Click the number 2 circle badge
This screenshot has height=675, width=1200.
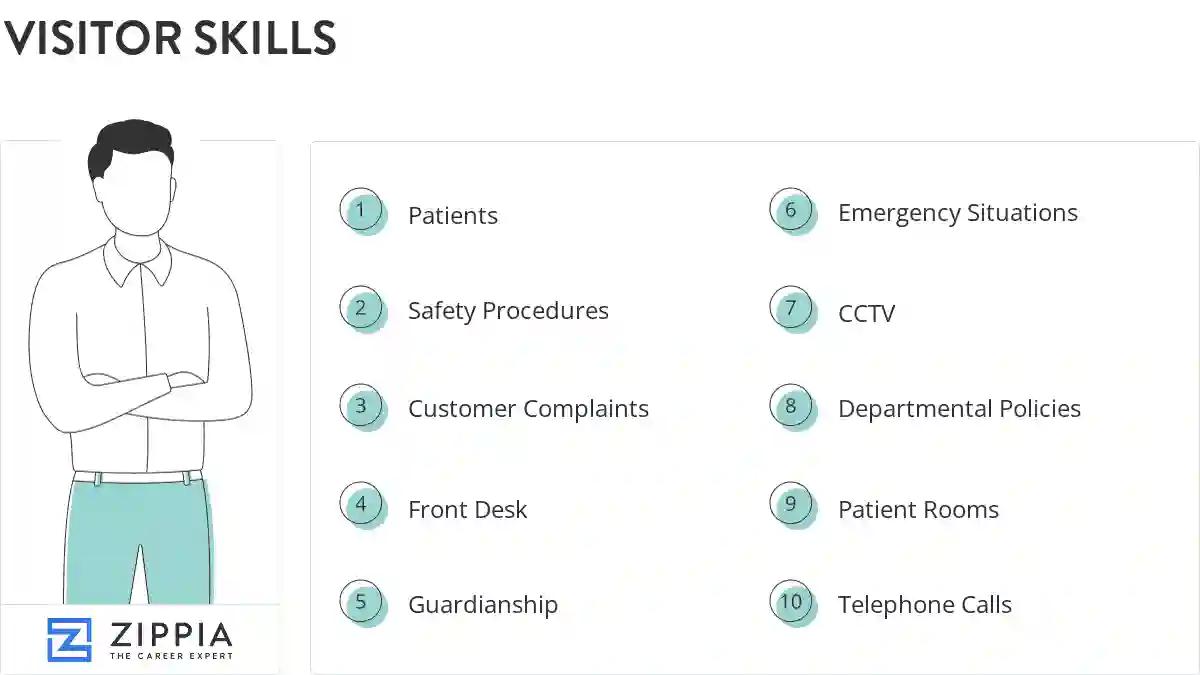pyautogui.click(x=361, y=308)
